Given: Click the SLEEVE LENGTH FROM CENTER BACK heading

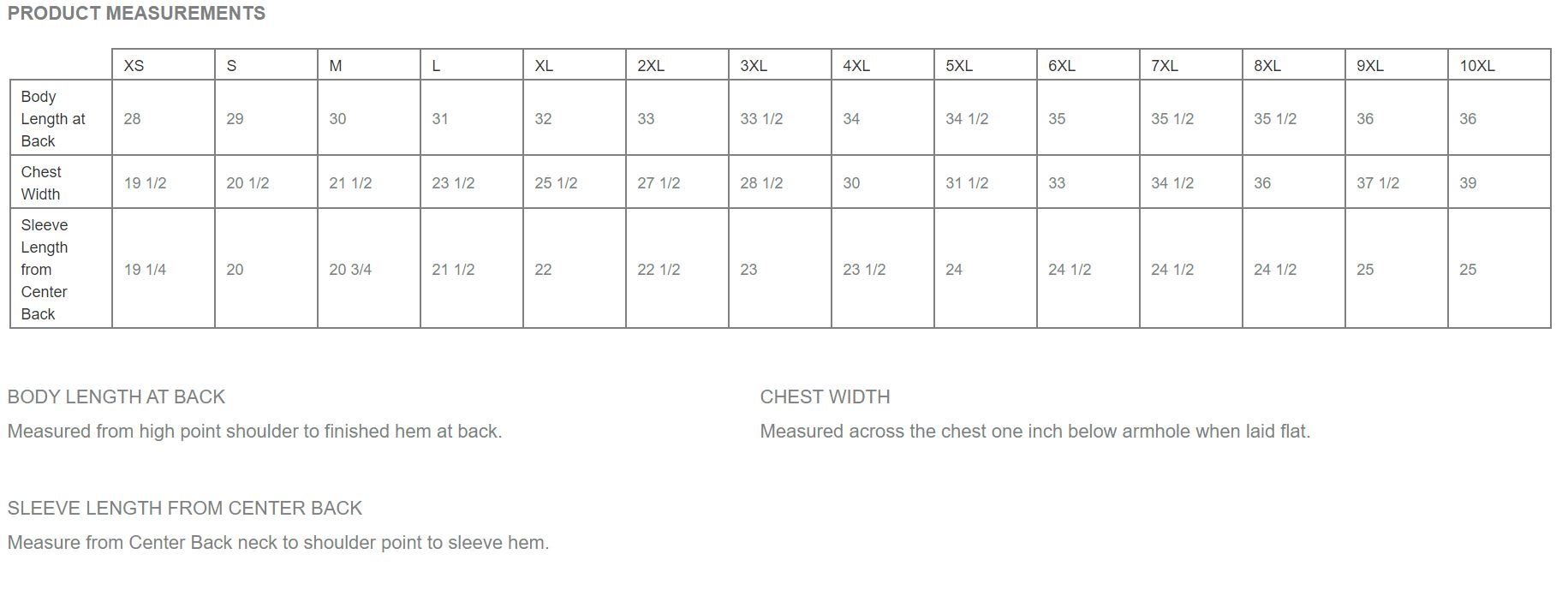Looking at the screenshot, I should 185,509.
